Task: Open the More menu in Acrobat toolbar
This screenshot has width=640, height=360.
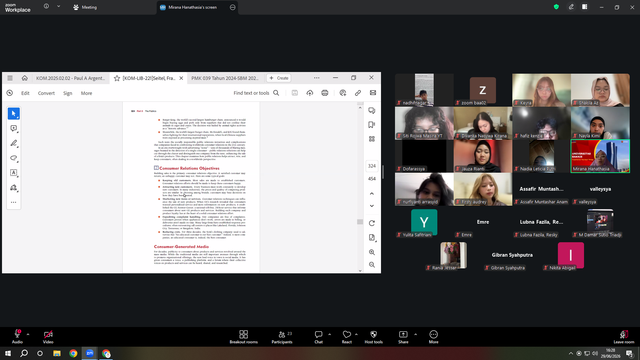Action: [x=87, y=93]
